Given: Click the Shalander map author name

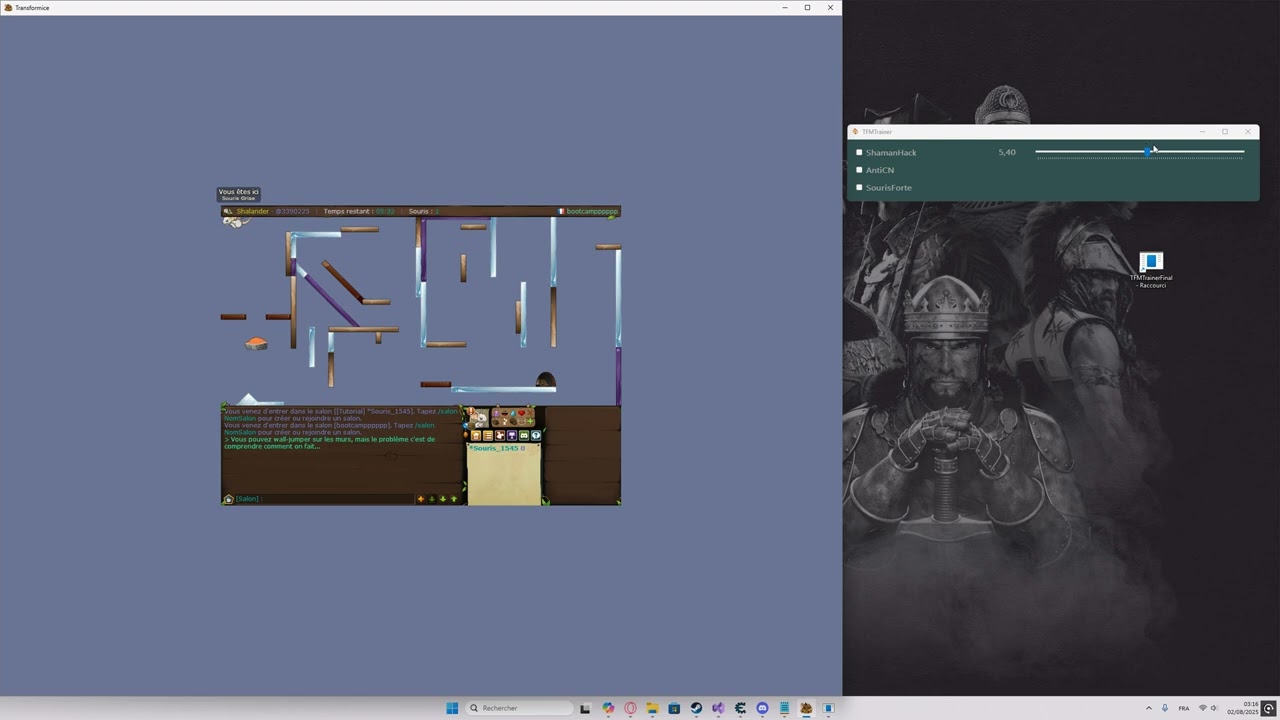Looking at the screenshot, I should pos(253,211).
